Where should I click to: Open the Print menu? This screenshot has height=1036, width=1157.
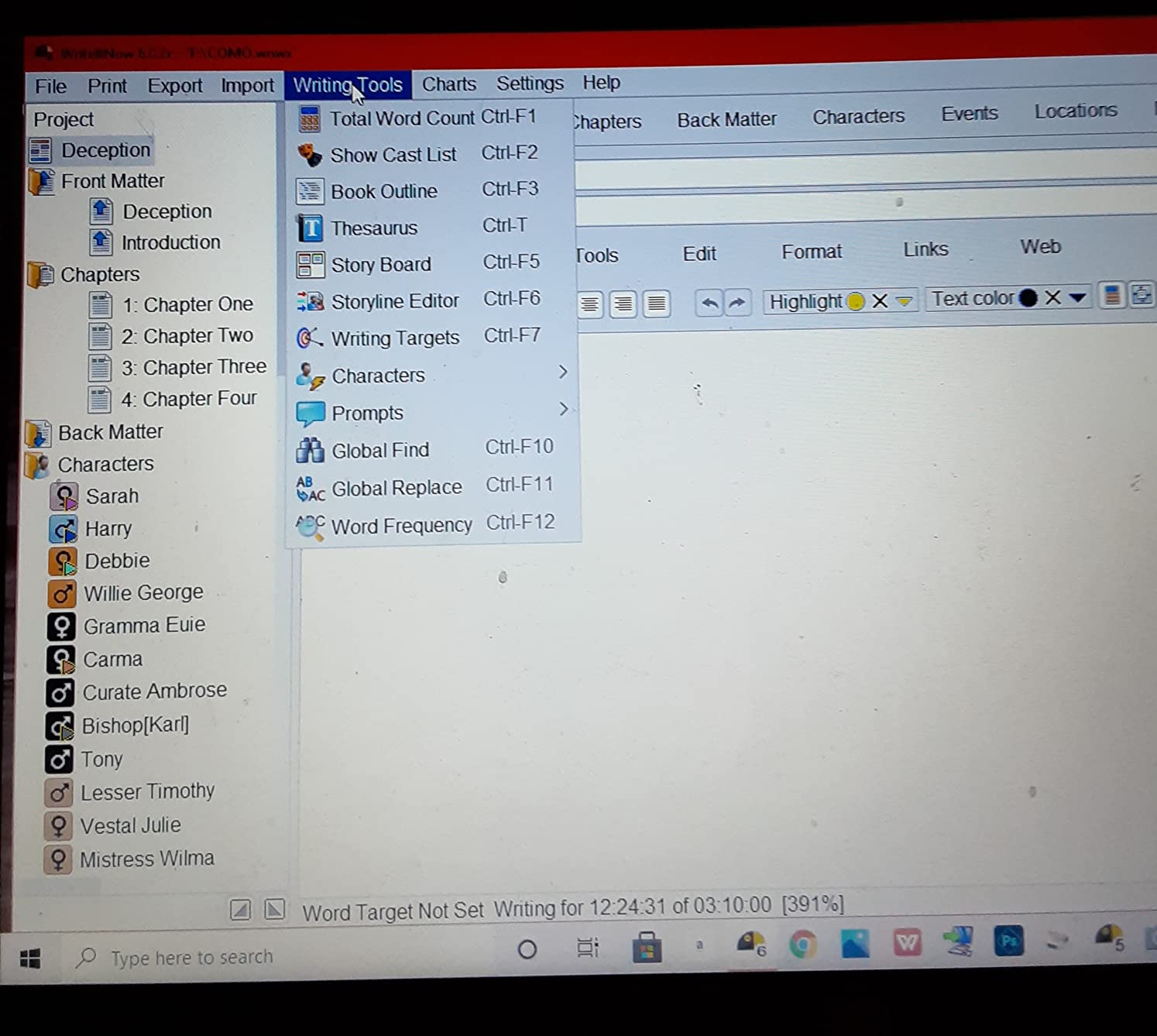[107, 86]
